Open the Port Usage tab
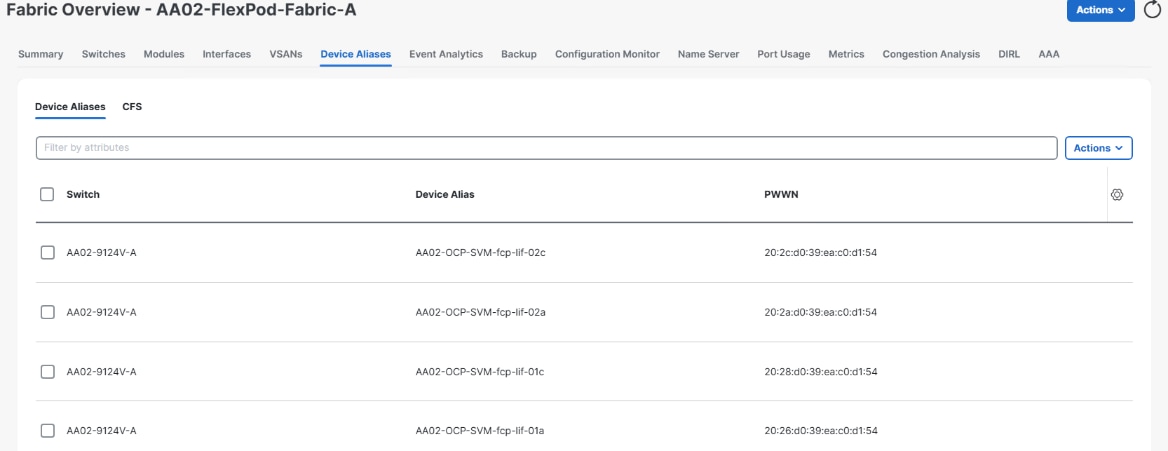Viewport: 1168px width, 451px height. coord(784,54)
